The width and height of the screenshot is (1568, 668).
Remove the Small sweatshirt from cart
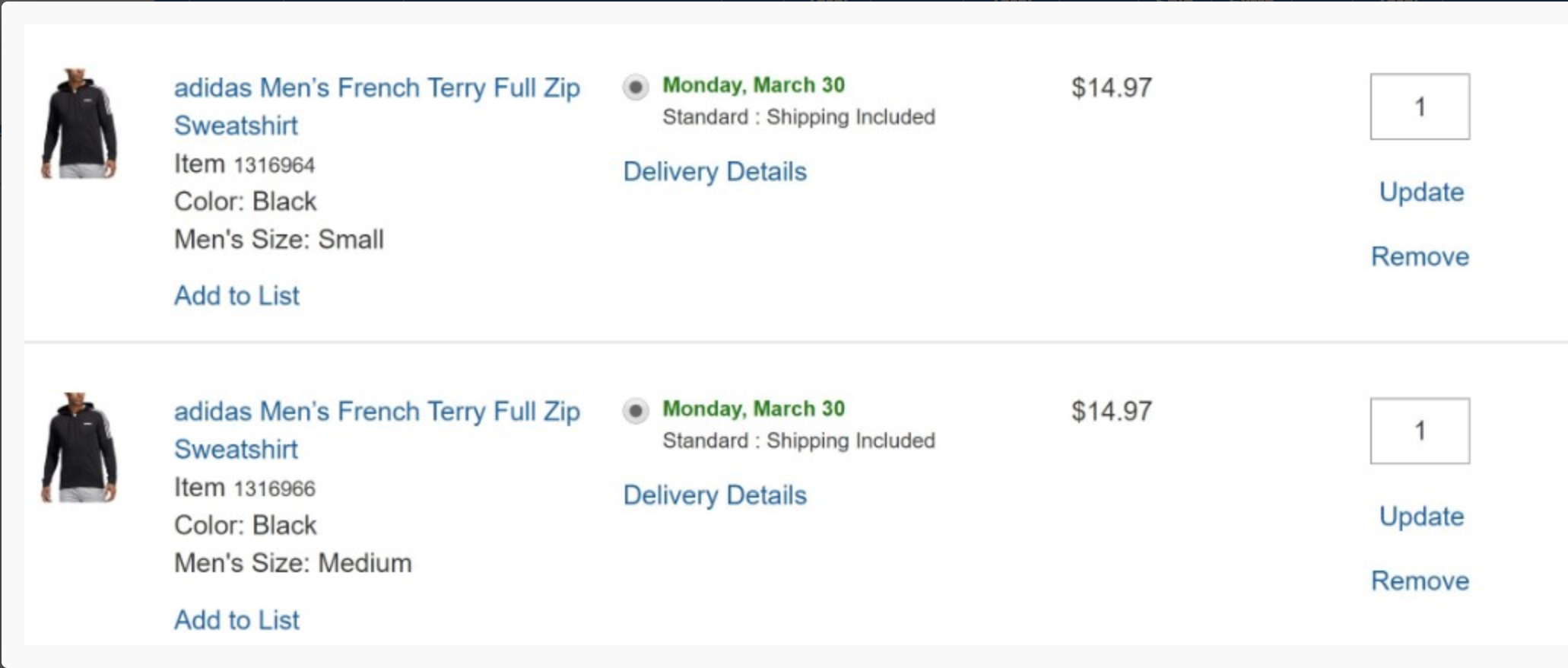1420,256
